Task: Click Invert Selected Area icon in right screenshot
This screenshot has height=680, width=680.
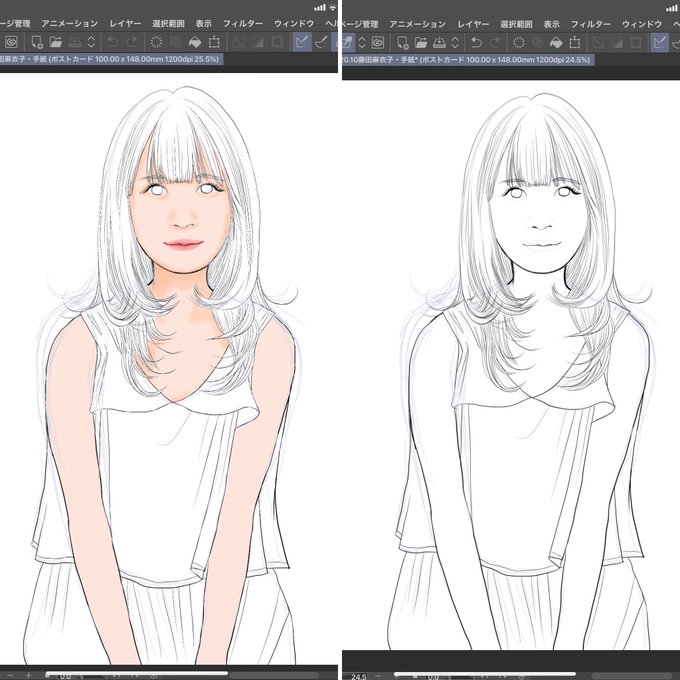Action: tap(618, 42)
